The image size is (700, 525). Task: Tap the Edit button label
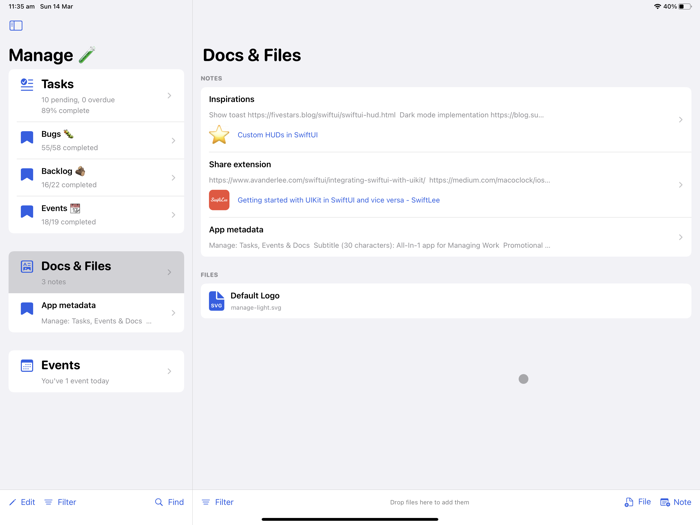click(28, 502)
